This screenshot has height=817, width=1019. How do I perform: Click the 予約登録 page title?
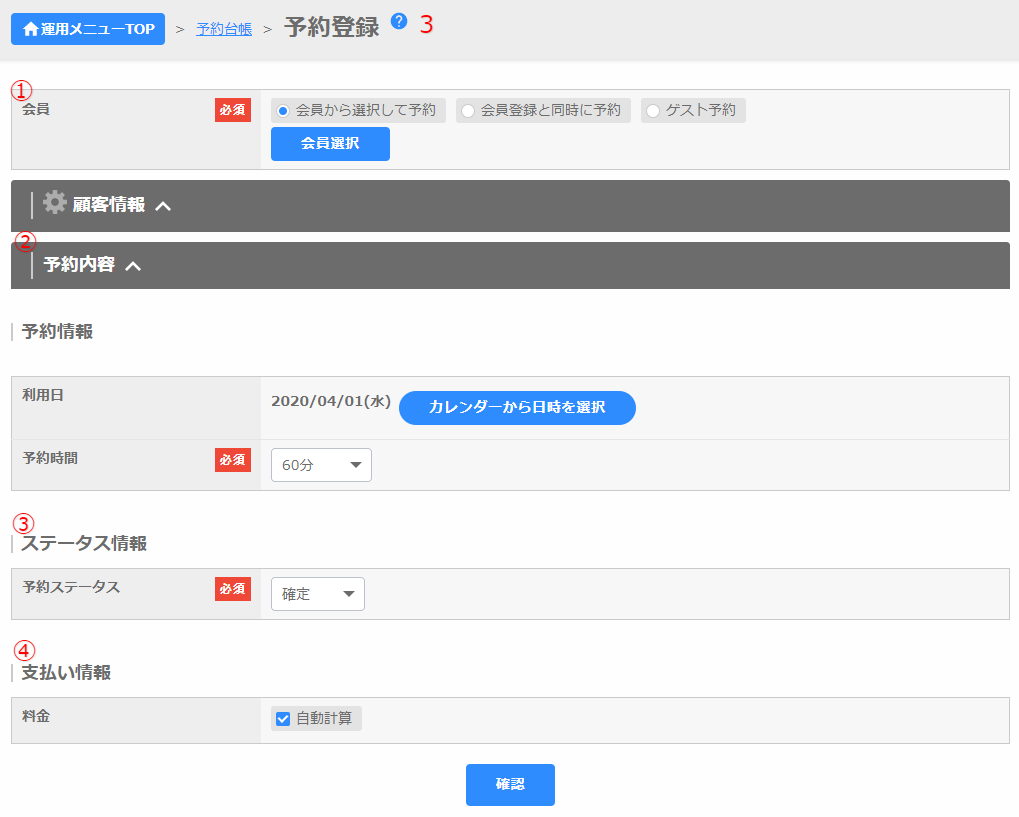[332, 27]
